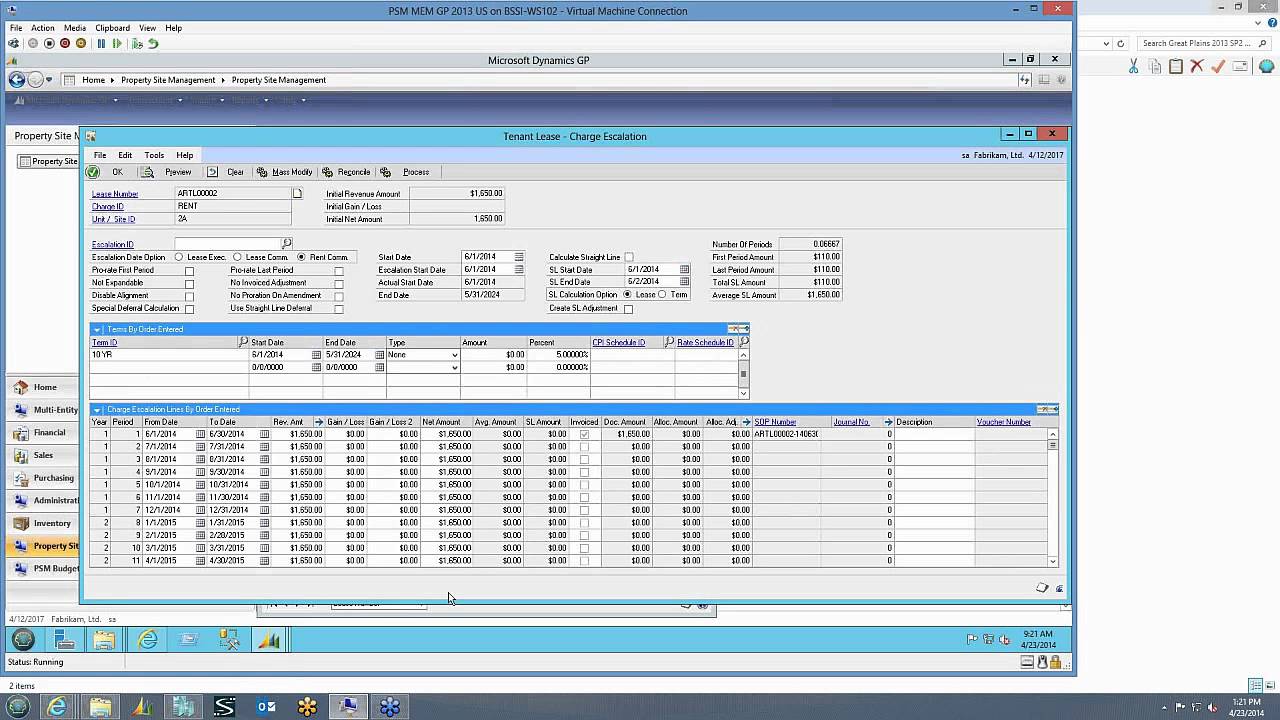Open the note icon beside Lease Number
The width and height of the screenshot is (1280, 720).
click(x=297, y=193)
